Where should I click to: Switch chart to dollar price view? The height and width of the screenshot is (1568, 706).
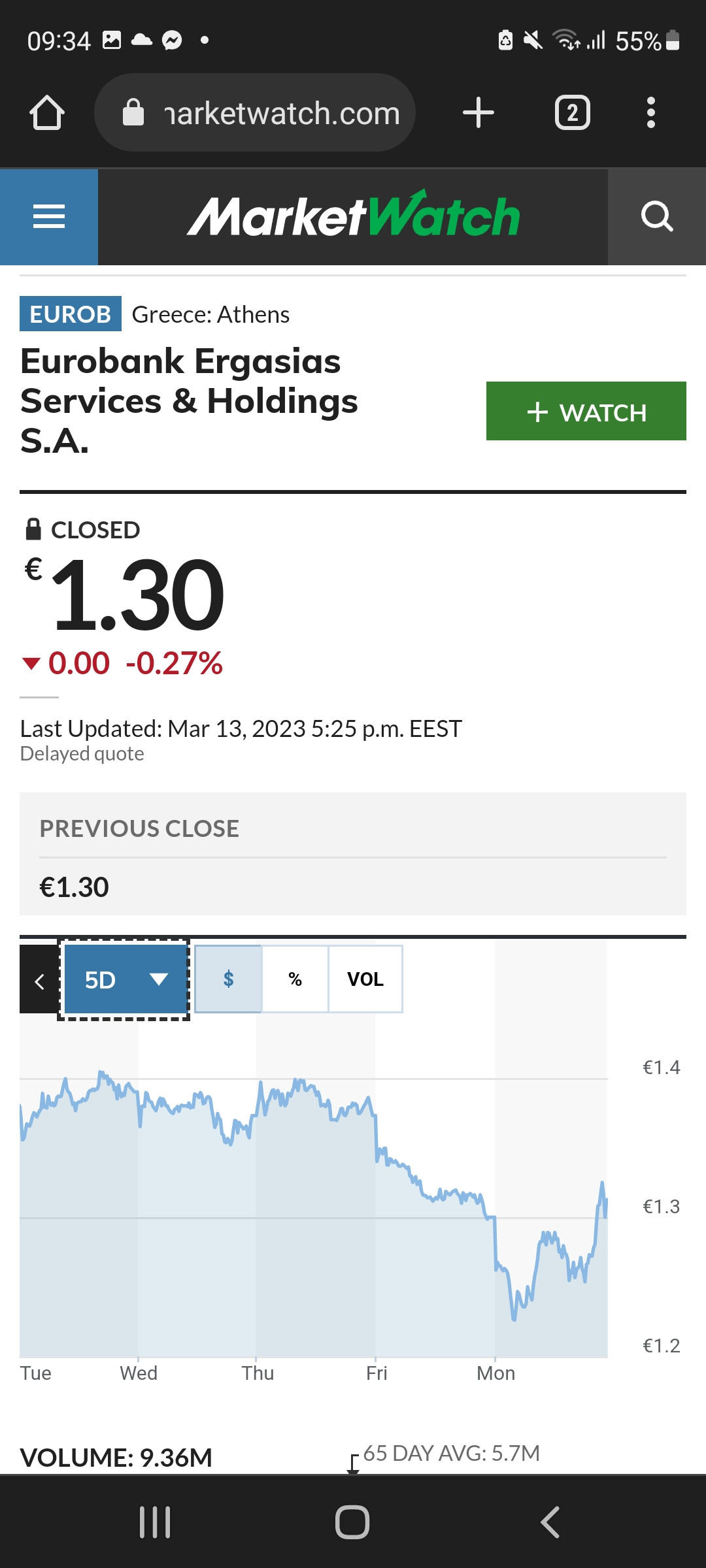click(229, 979)
